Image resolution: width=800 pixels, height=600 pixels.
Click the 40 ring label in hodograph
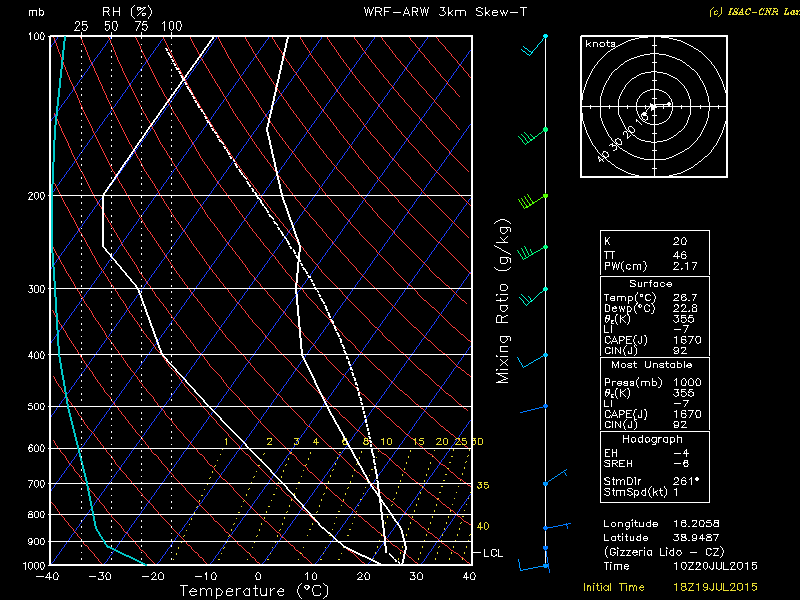[x=604, y=157]
